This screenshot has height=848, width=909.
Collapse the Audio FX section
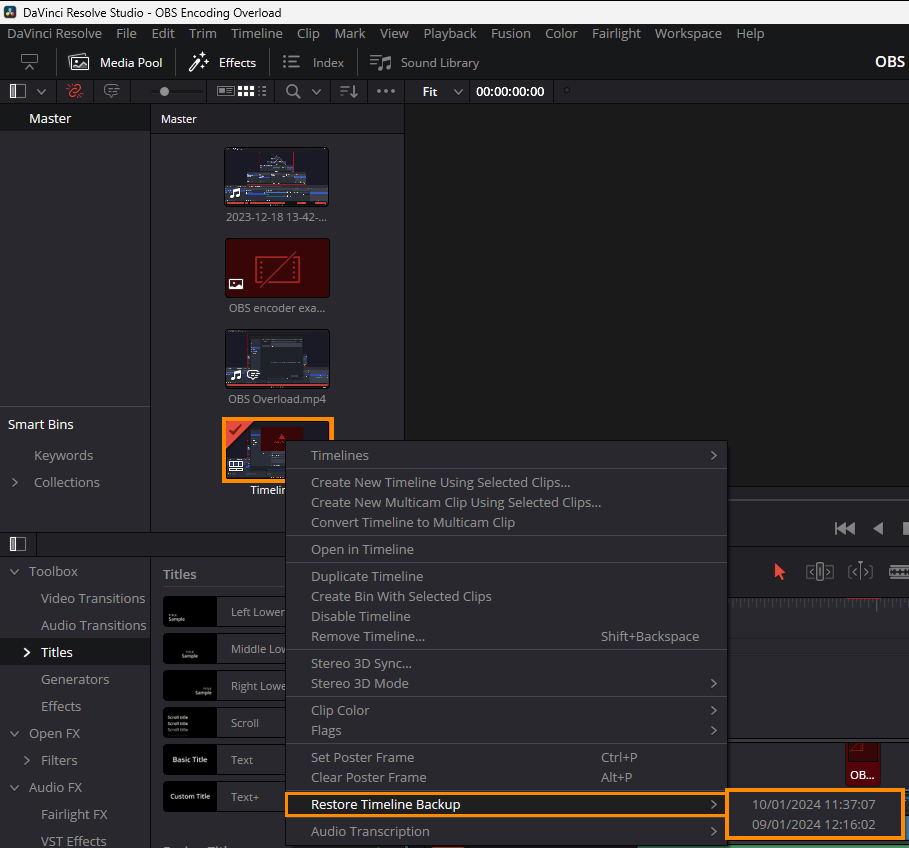(14, 788)
